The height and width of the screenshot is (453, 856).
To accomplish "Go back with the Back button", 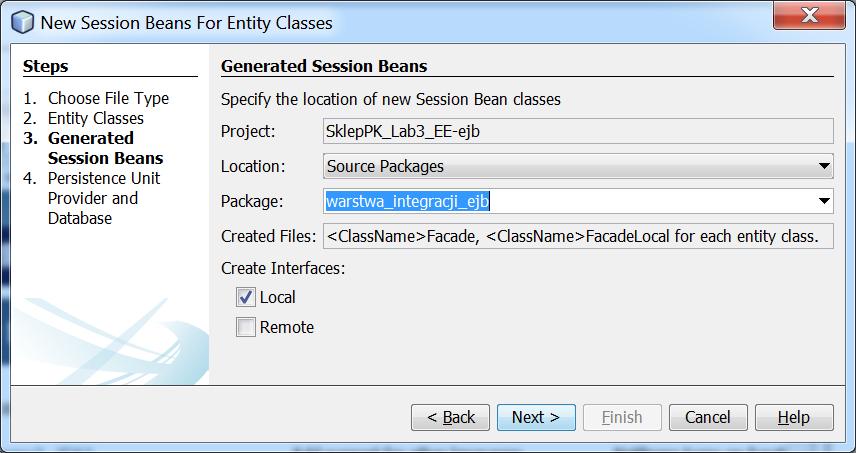I will 450,418.
